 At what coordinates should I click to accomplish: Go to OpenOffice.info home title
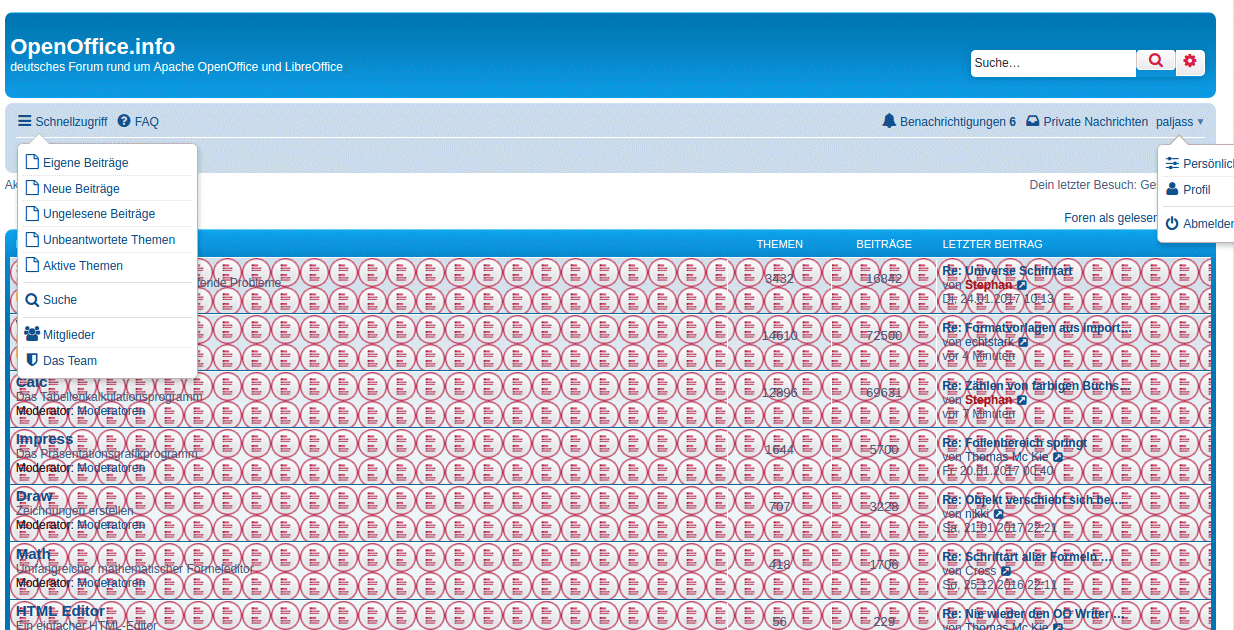click(x=92, y=46)
